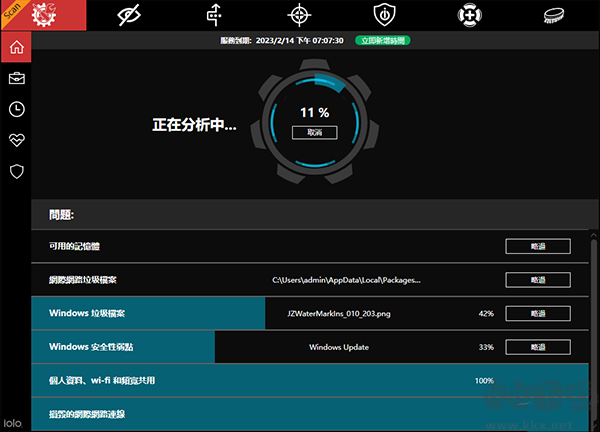The width and height of the screenshot is (600, 432).
Task: Click the issues list vertical scrollbar
Action: click(x=593, y=329)
